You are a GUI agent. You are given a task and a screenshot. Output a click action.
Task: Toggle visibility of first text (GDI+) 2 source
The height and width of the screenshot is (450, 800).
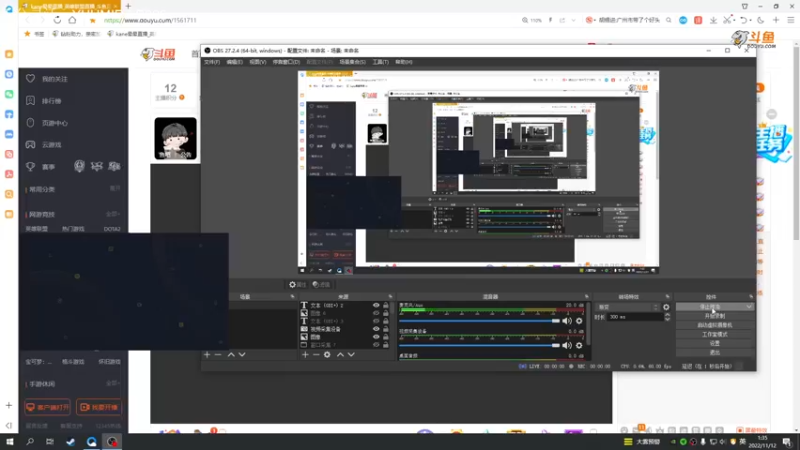click(x=376, y=305)
